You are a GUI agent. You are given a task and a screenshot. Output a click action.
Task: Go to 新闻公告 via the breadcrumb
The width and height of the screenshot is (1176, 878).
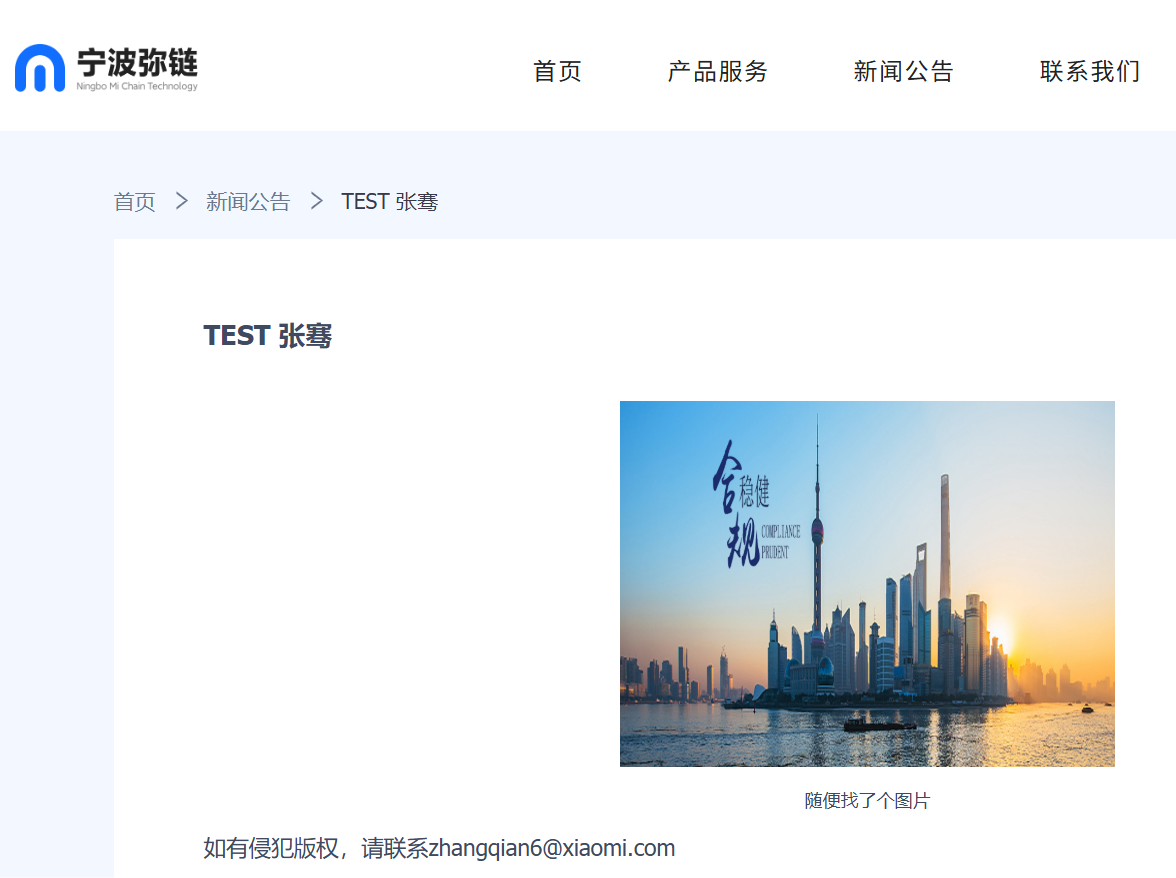pos(248,202)
